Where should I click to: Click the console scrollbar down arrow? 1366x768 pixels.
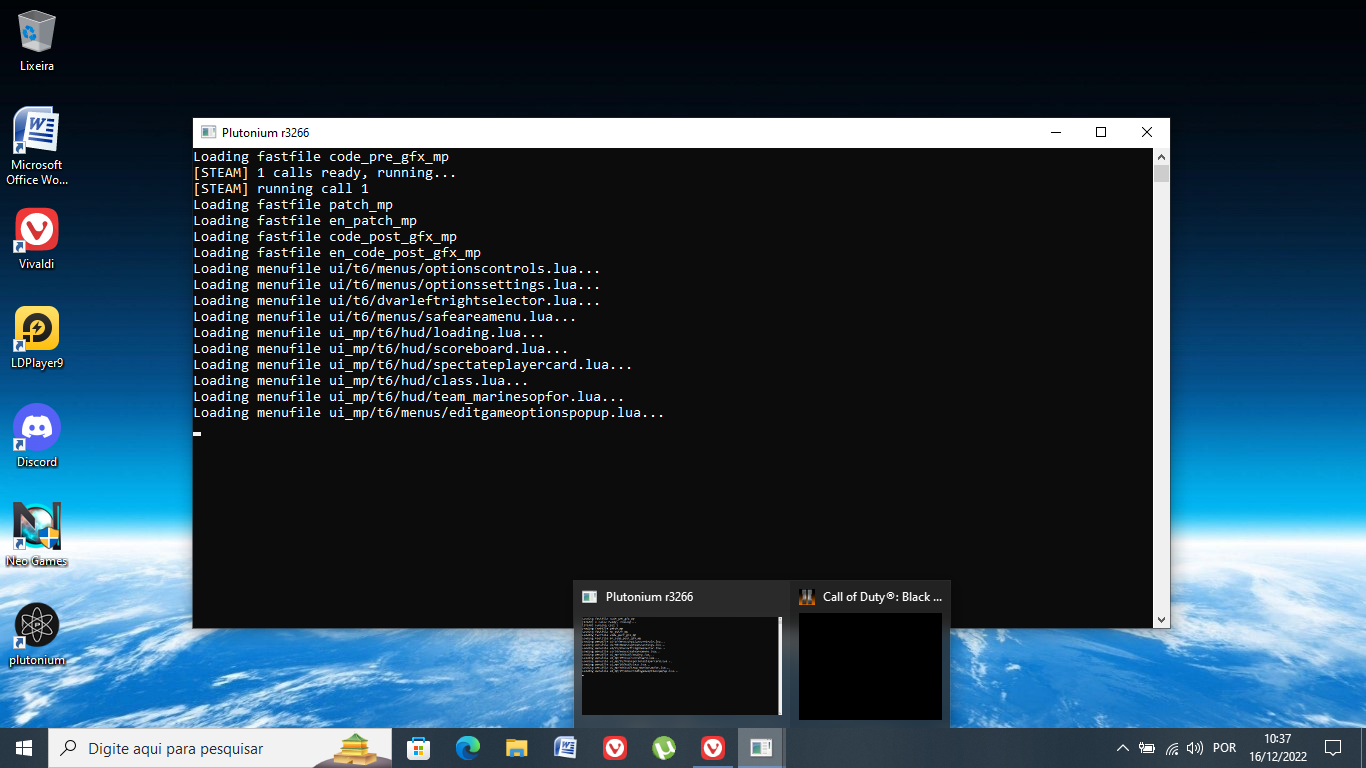pos(1161,619)
